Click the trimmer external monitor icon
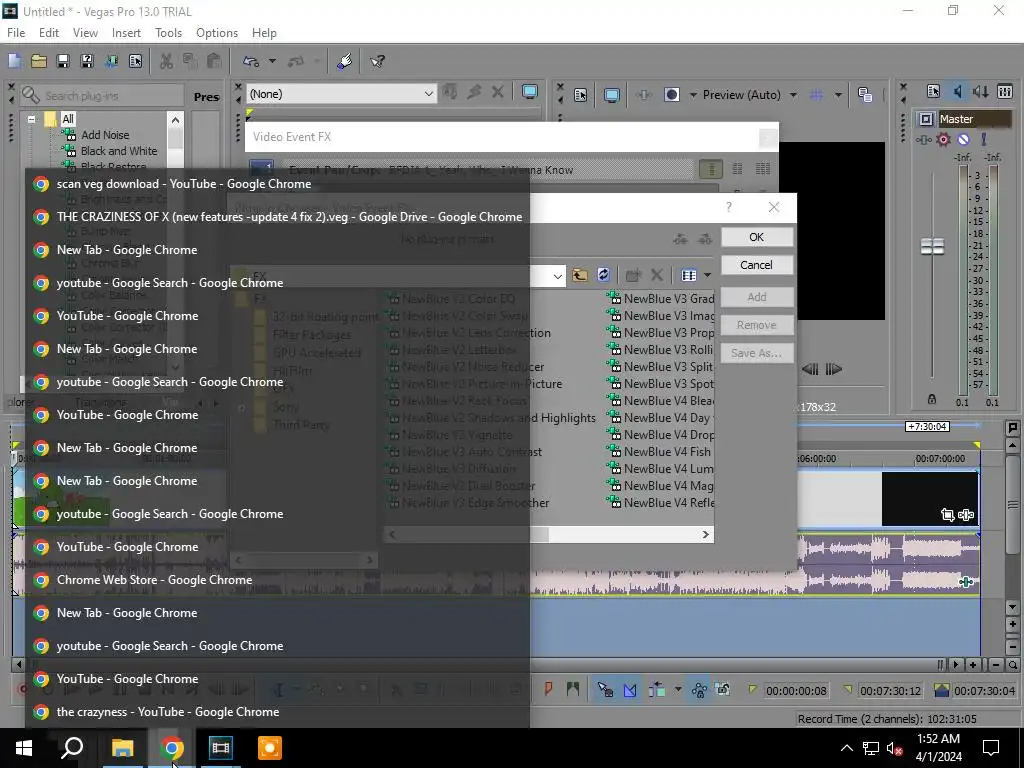This screenshot has width=1024, height=768. pyautogui.click(x=530, y=93)
